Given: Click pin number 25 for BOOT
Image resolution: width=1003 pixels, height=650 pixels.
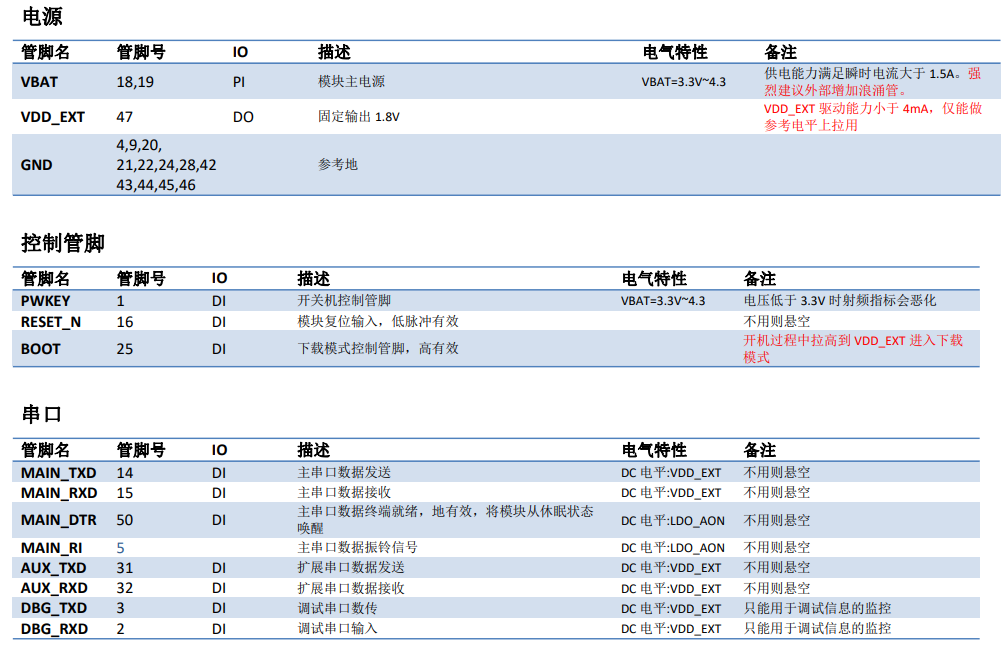Looking at the screenshot, I should coord(125,349).
